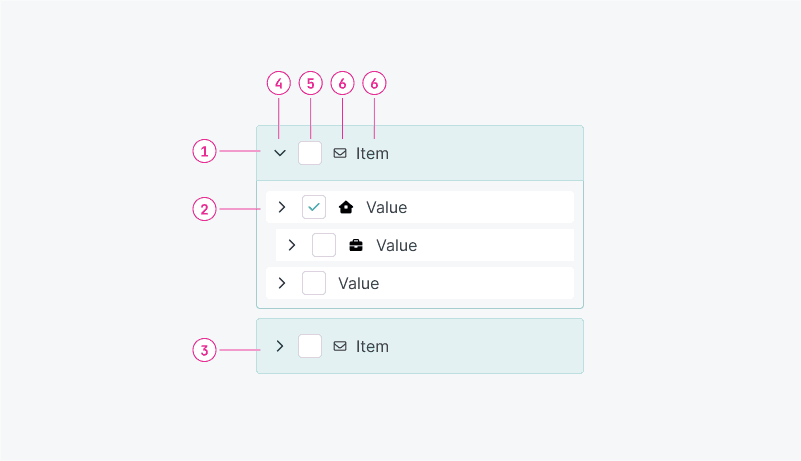This screenshot has width=801, height=461.
Task: Collapse the expanded Item using its down chevron
Action: (280, 153)
